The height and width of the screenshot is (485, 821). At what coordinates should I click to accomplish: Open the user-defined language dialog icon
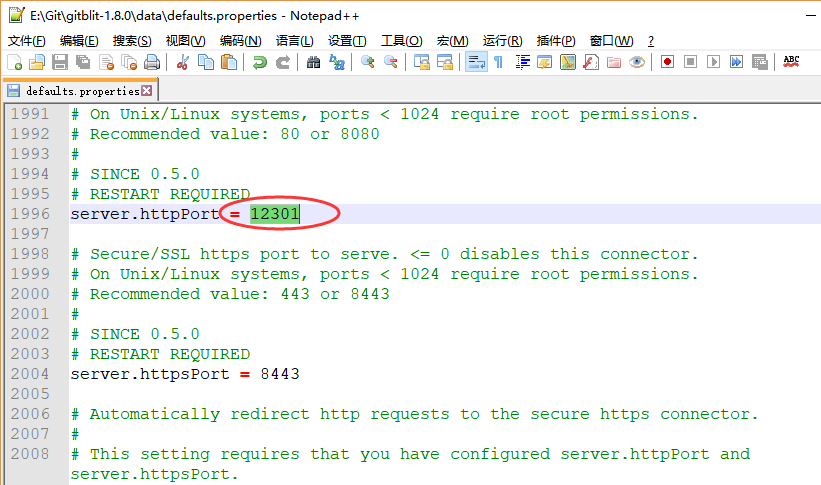click(x=545, y=62)
